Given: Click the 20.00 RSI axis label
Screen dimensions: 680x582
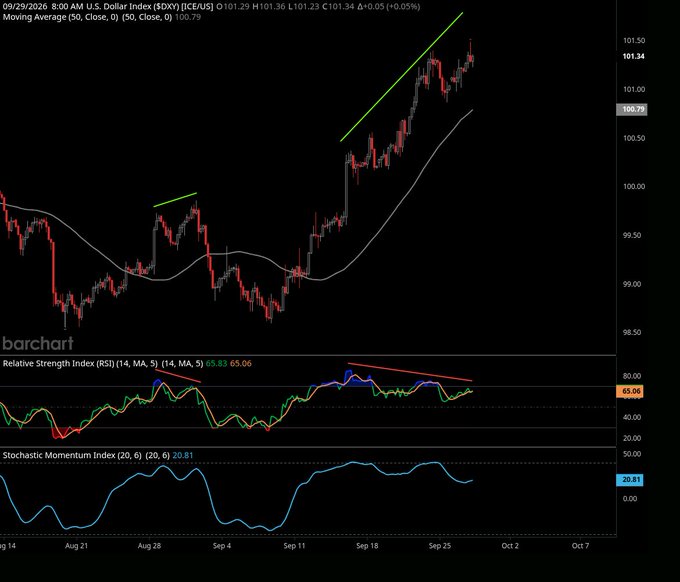Looking at the screenshot, I should point(632,438).
